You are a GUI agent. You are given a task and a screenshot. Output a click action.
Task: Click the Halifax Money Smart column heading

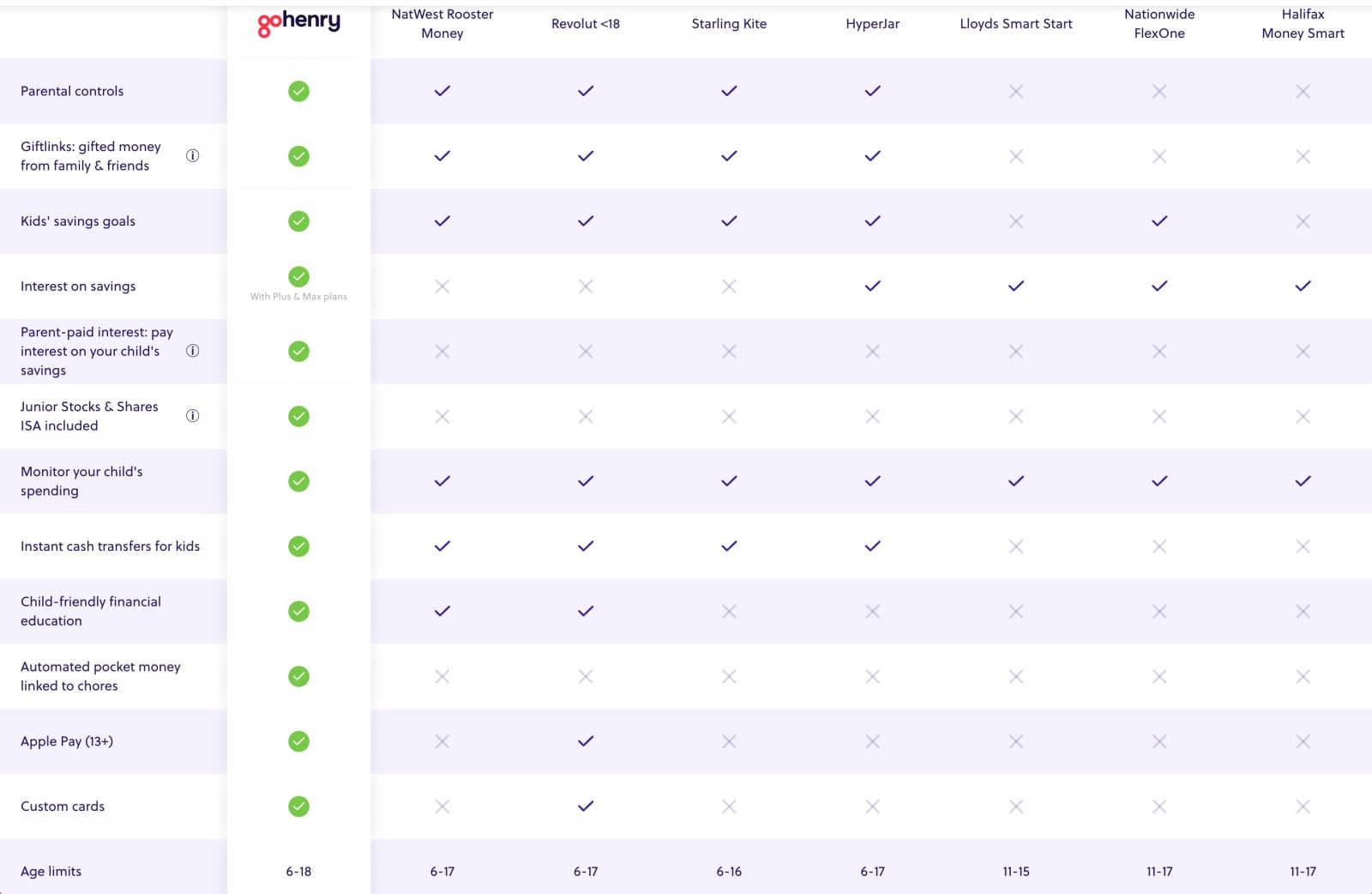(1303, 23)
